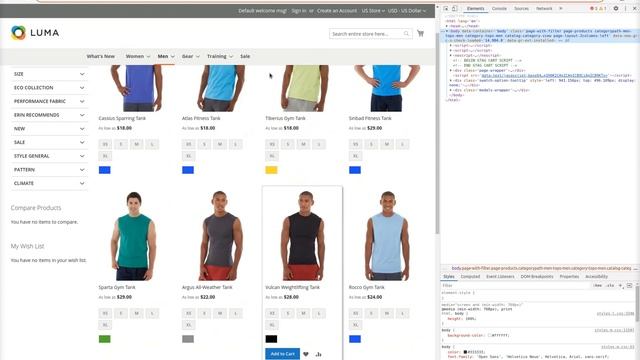
Task: Show more DevTools tabs via chevron
Action: pyautogui.click(x=561, y=8)
